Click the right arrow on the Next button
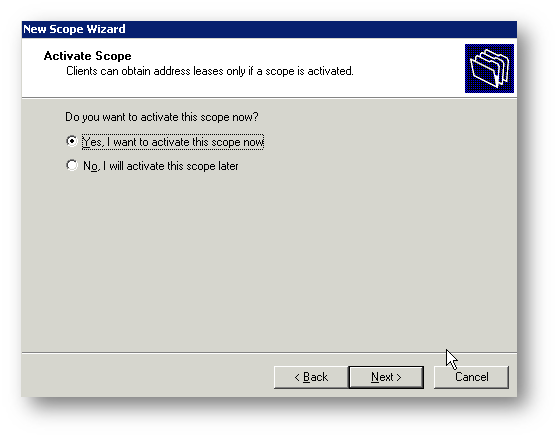 click(x=399, y=377)
